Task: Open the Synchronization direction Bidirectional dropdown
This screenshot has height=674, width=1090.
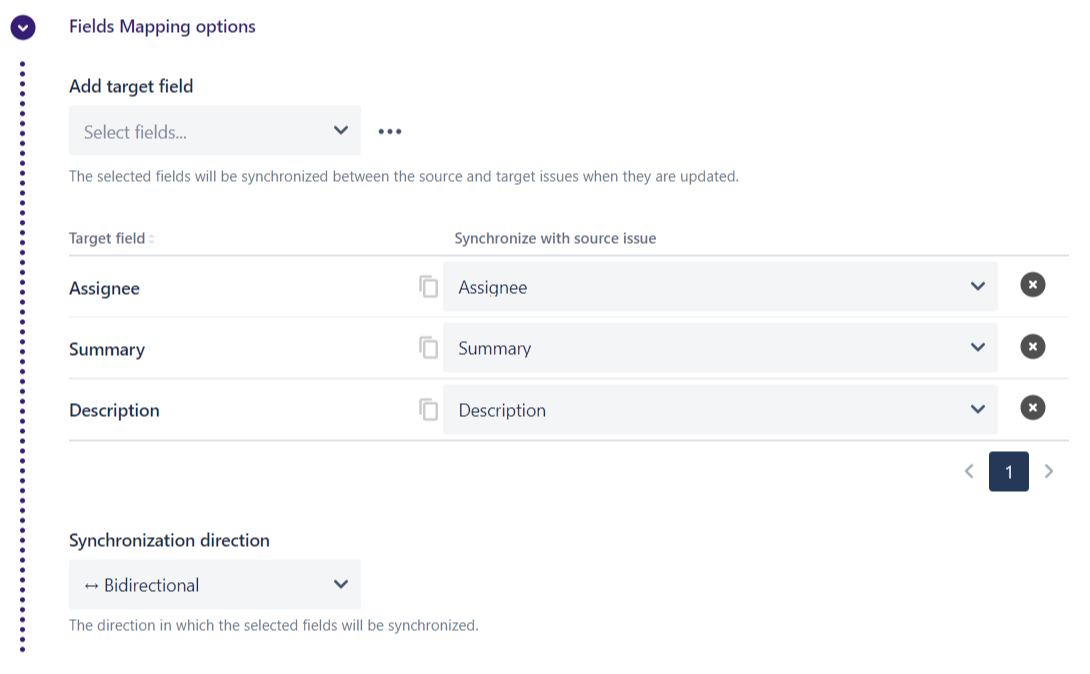Action: point(214,584)
